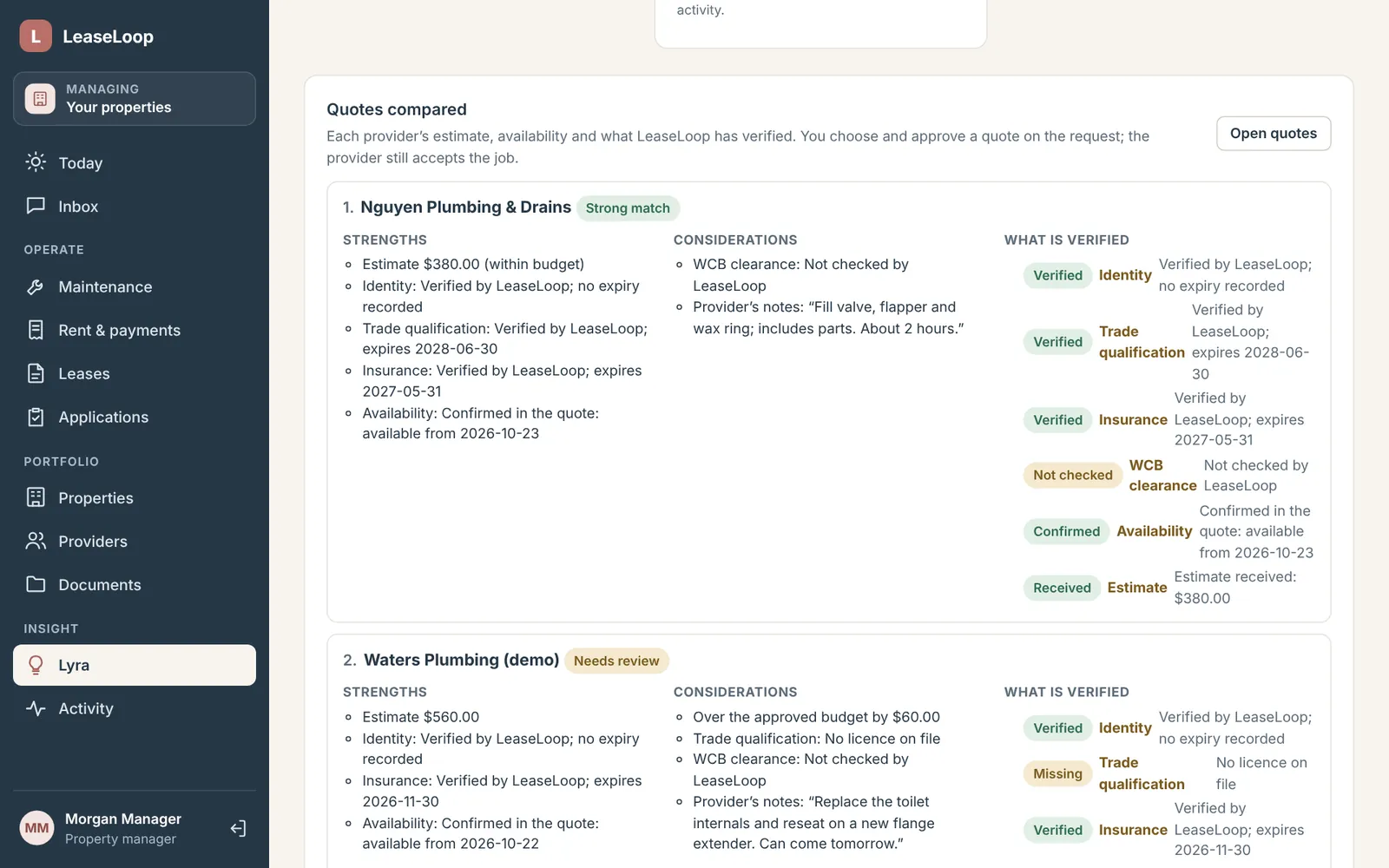Click the Applications clipboard icon
This screenshot has height=868, width=1389.
tap(36, 417)
